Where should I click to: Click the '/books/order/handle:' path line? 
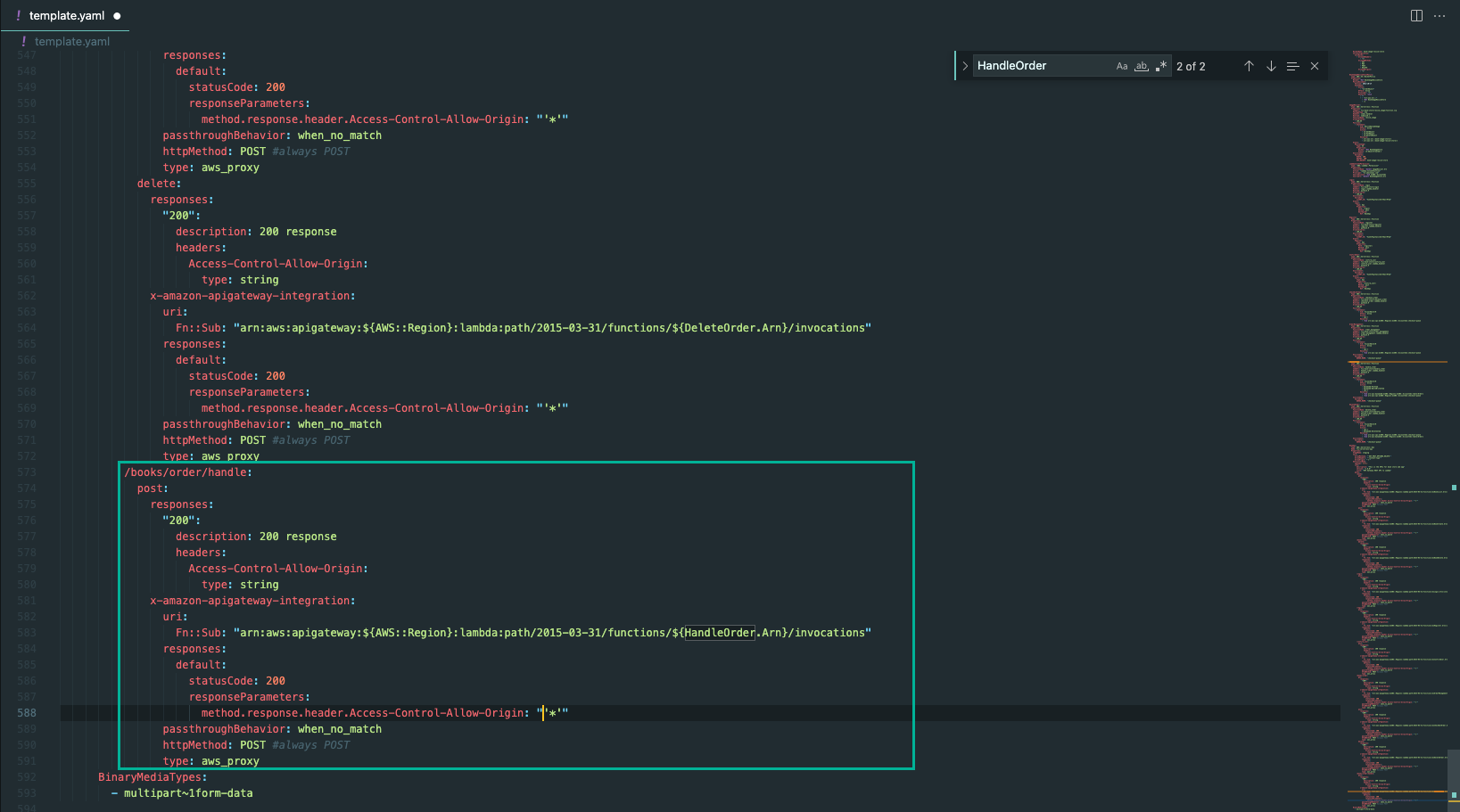click(x=188, y=472)
